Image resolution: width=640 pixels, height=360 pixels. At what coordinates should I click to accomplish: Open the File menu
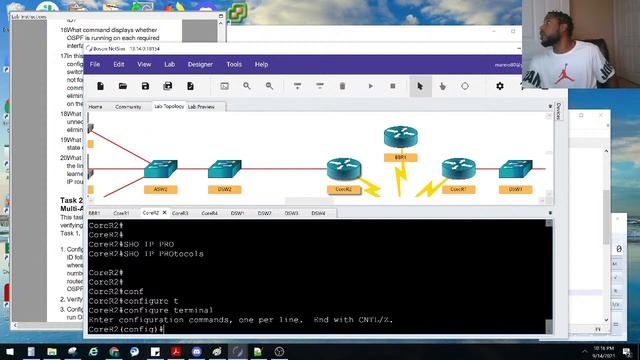click(95, 64)
